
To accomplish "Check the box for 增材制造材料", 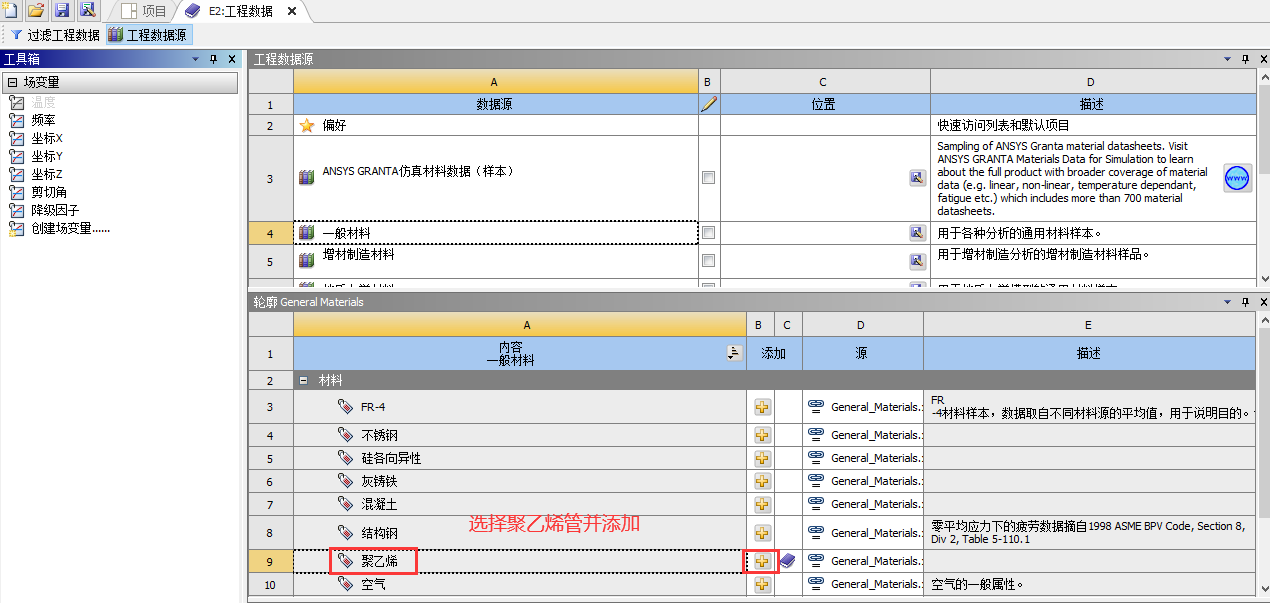I will [707, 259].
